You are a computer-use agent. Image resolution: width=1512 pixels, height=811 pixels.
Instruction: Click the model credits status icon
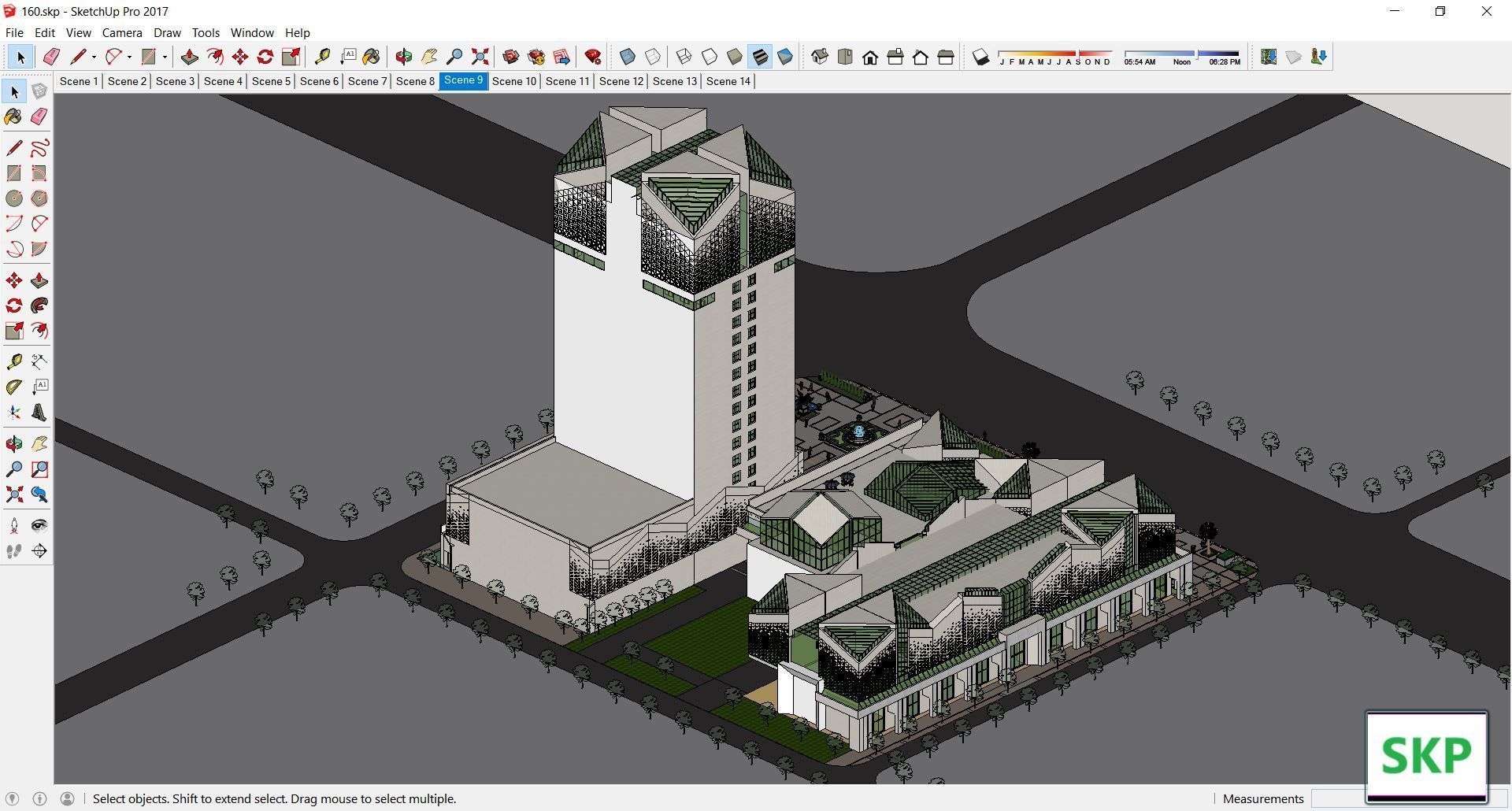[x=39, y=798]
